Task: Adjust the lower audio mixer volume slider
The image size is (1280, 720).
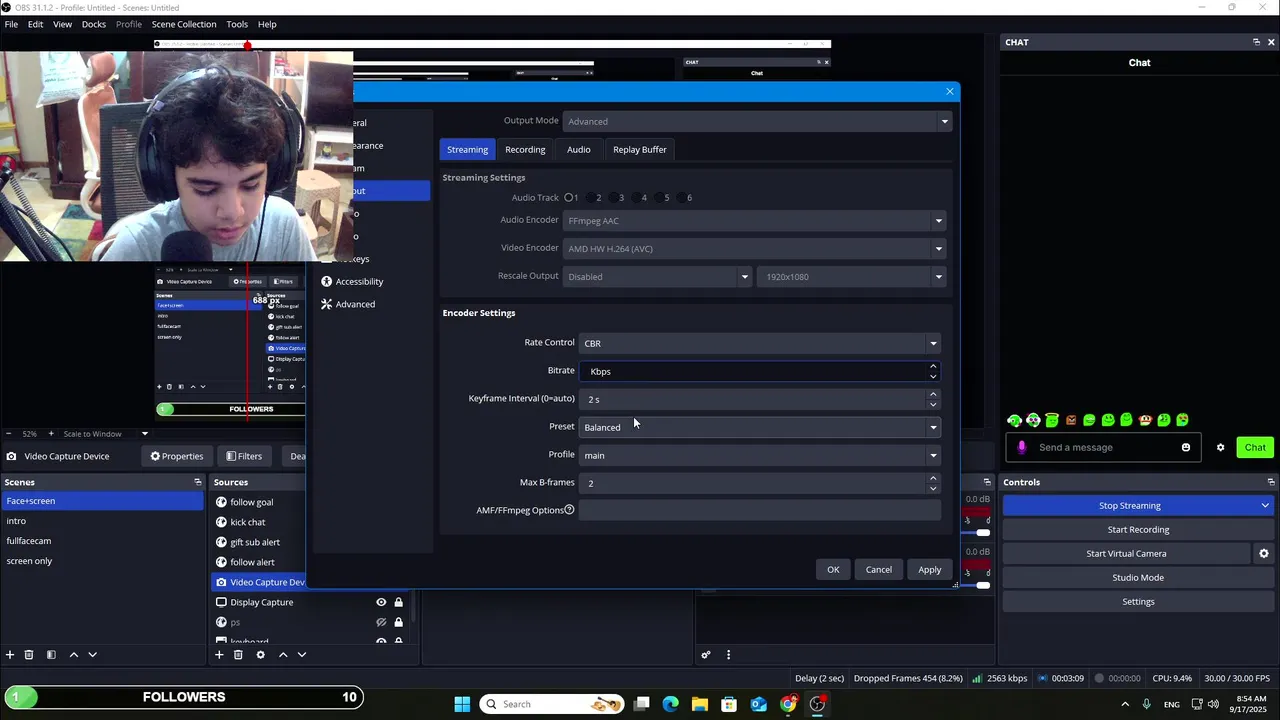Action: coord(983,584)
